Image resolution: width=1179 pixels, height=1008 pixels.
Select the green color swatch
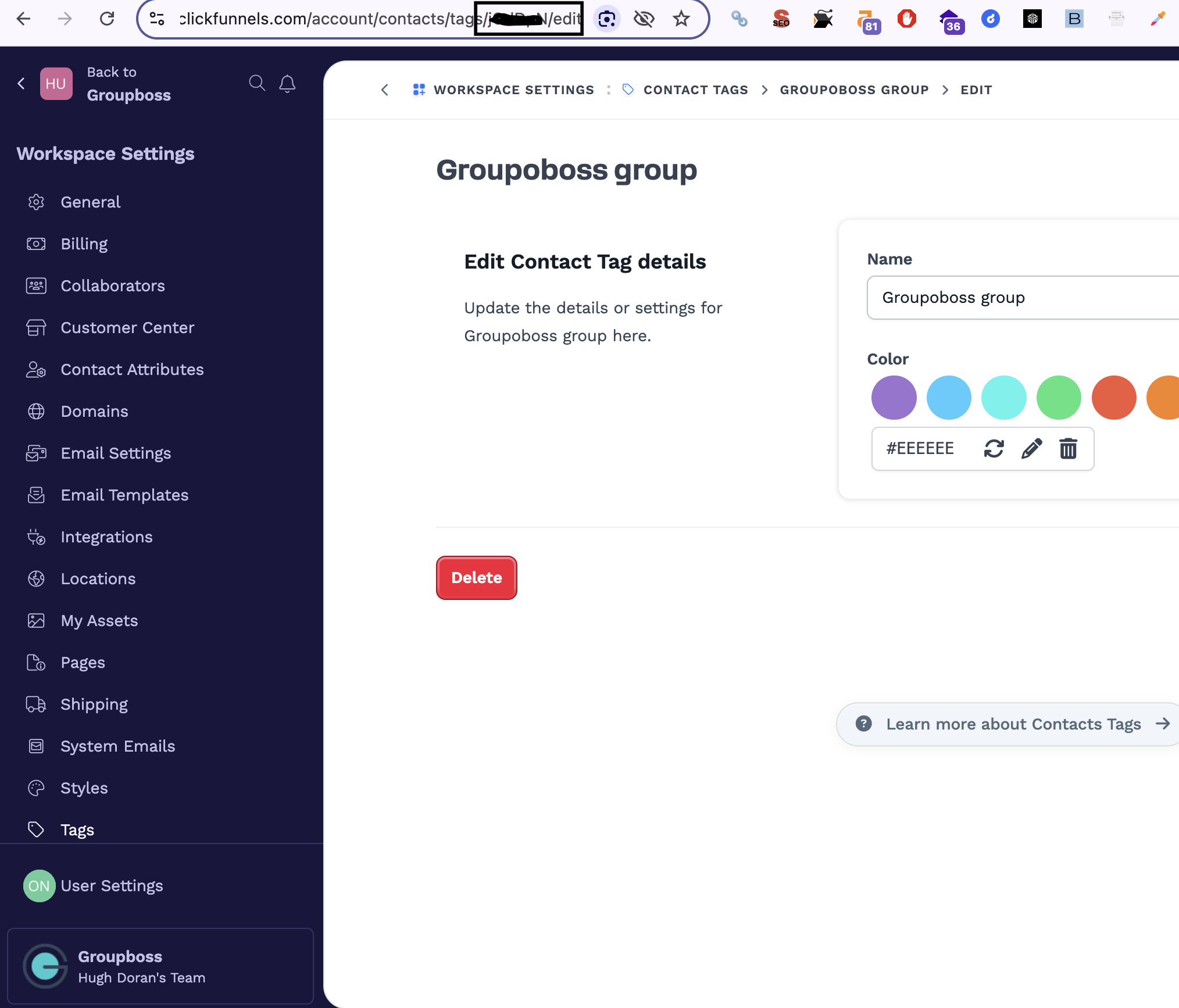click(1059, 398)
